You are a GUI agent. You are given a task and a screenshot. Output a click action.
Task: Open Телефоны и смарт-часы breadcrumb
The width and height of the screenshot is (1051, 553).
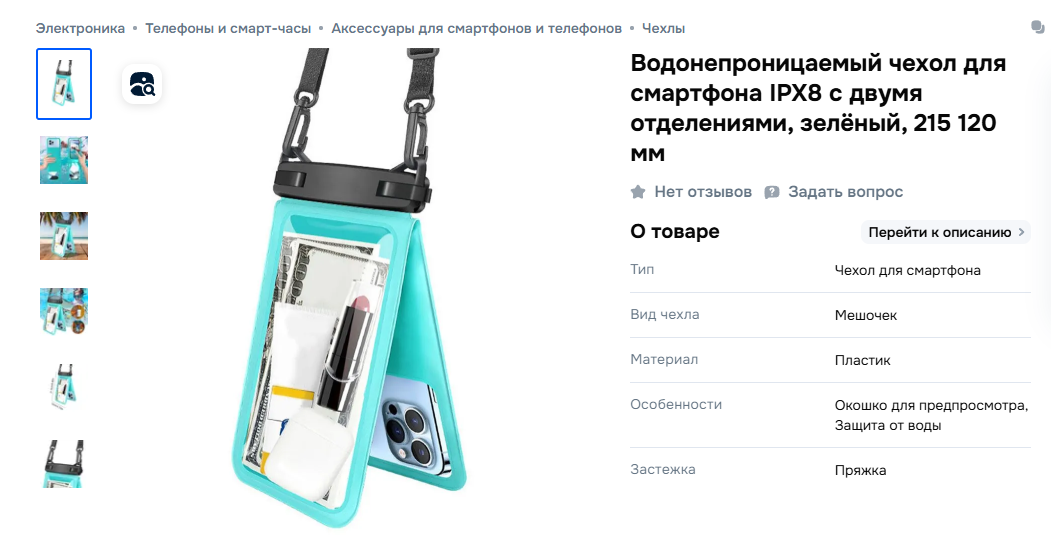coord(228,28)
